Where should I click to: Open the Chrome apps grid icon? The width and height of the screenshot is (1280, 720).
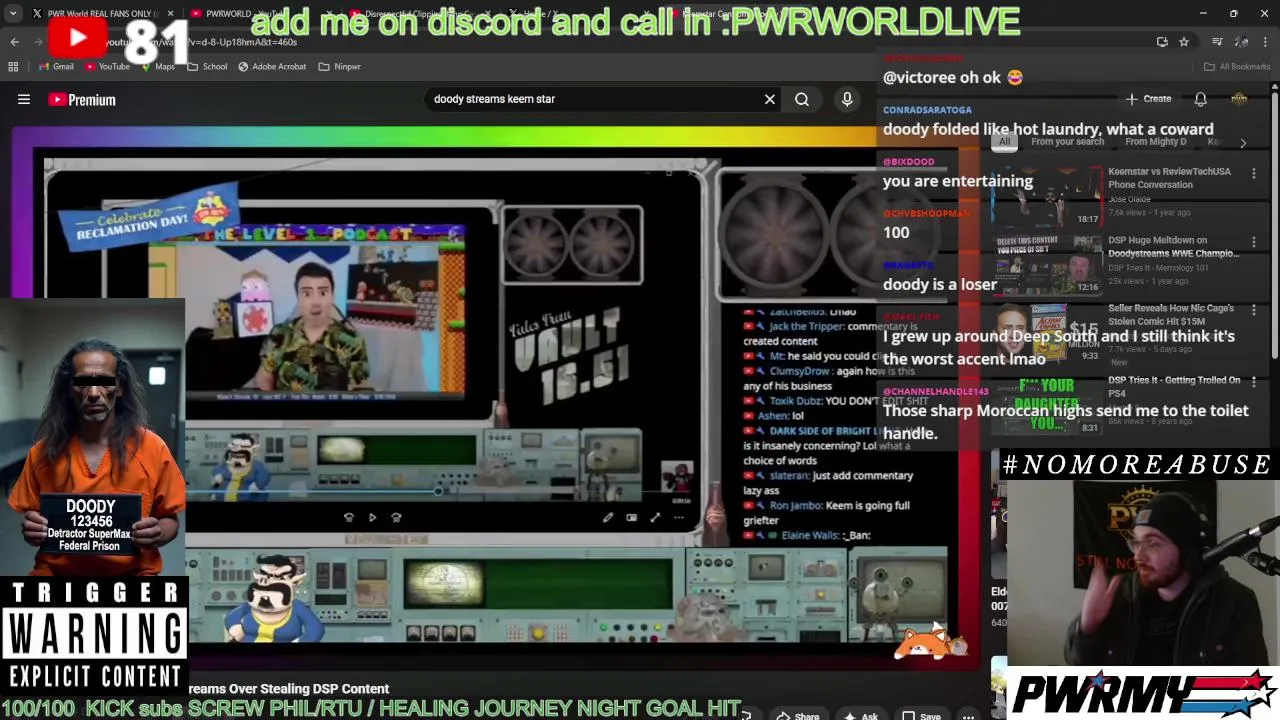(x=13, y=67)
